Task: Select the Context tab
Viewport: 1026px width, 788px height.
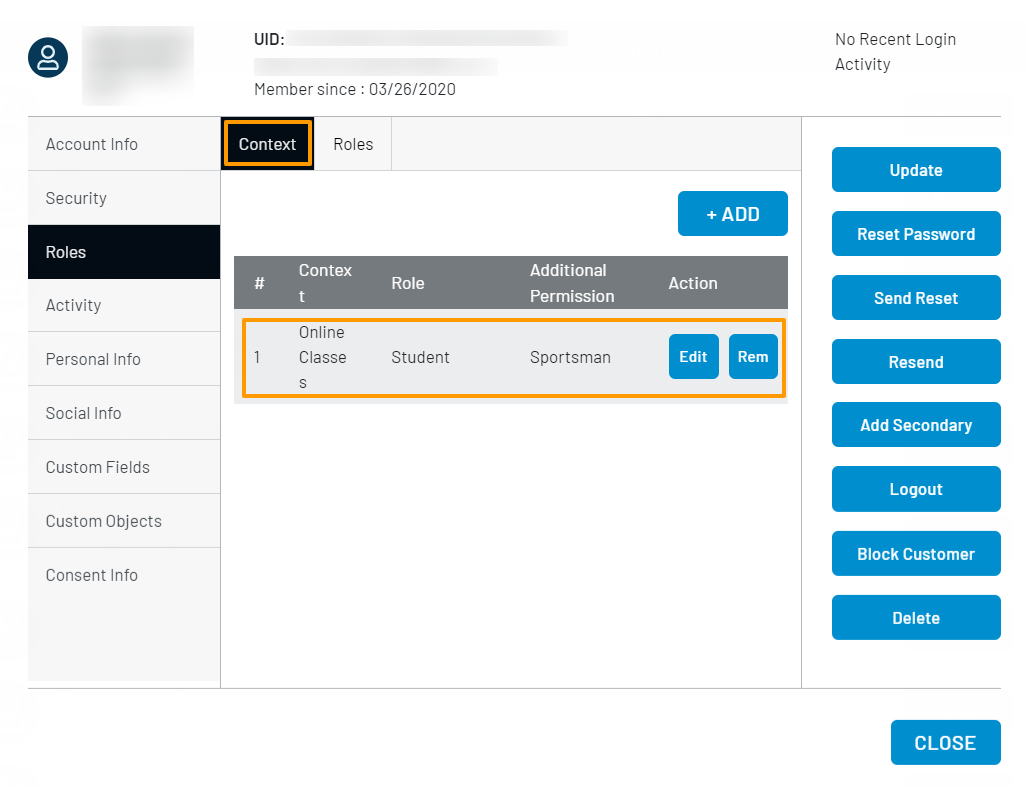Action: pos(267,143)
